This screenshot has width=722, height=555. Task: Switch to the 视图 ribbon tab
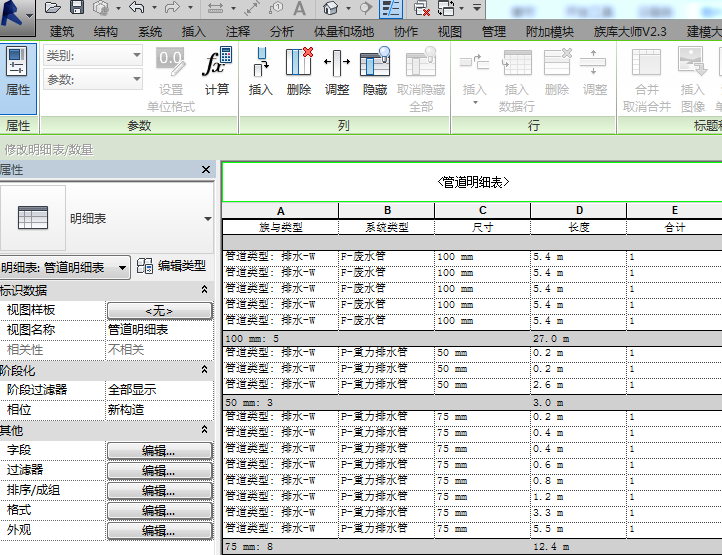[450, 32]
